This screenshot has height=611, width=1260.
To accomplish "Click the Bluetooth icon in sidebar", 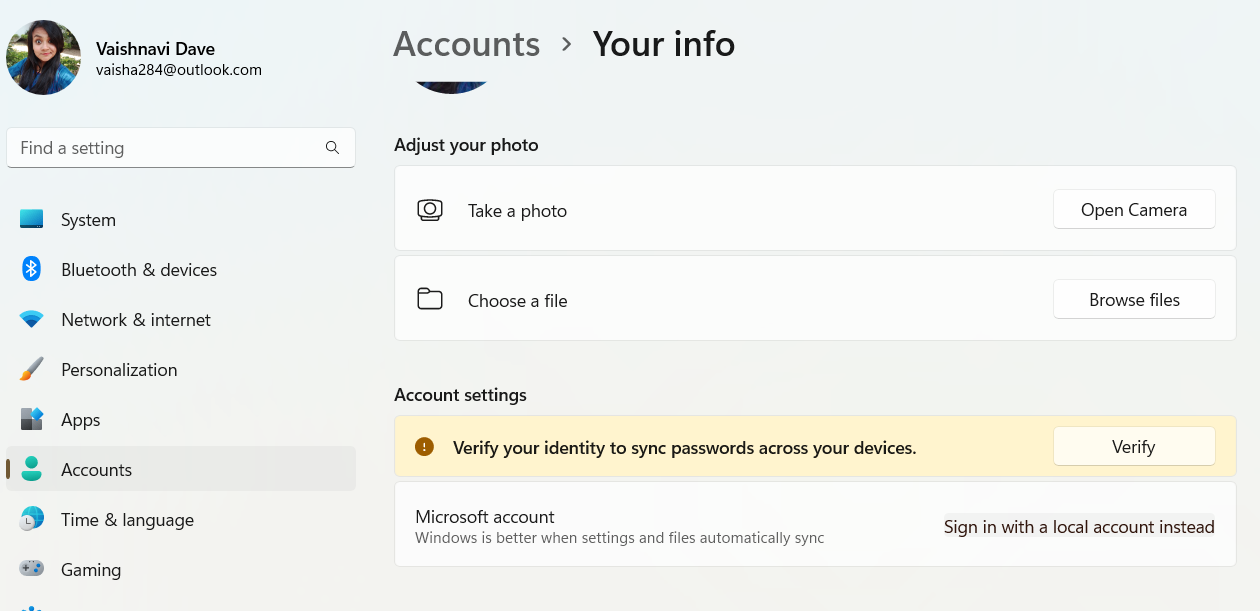I will click(x=32, y=269).
